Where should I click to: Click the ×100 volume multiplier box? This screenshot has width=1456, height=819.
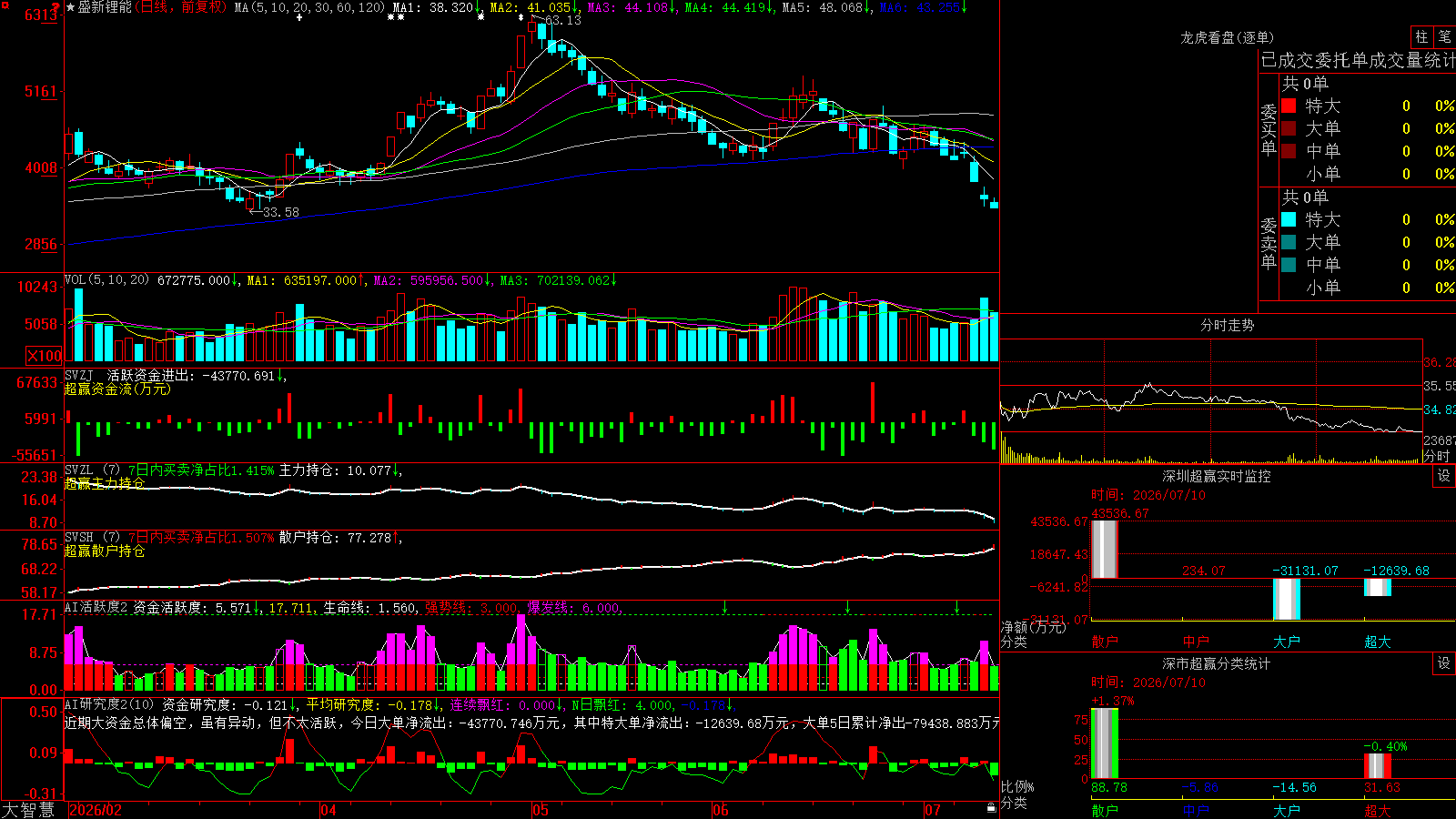45,356
